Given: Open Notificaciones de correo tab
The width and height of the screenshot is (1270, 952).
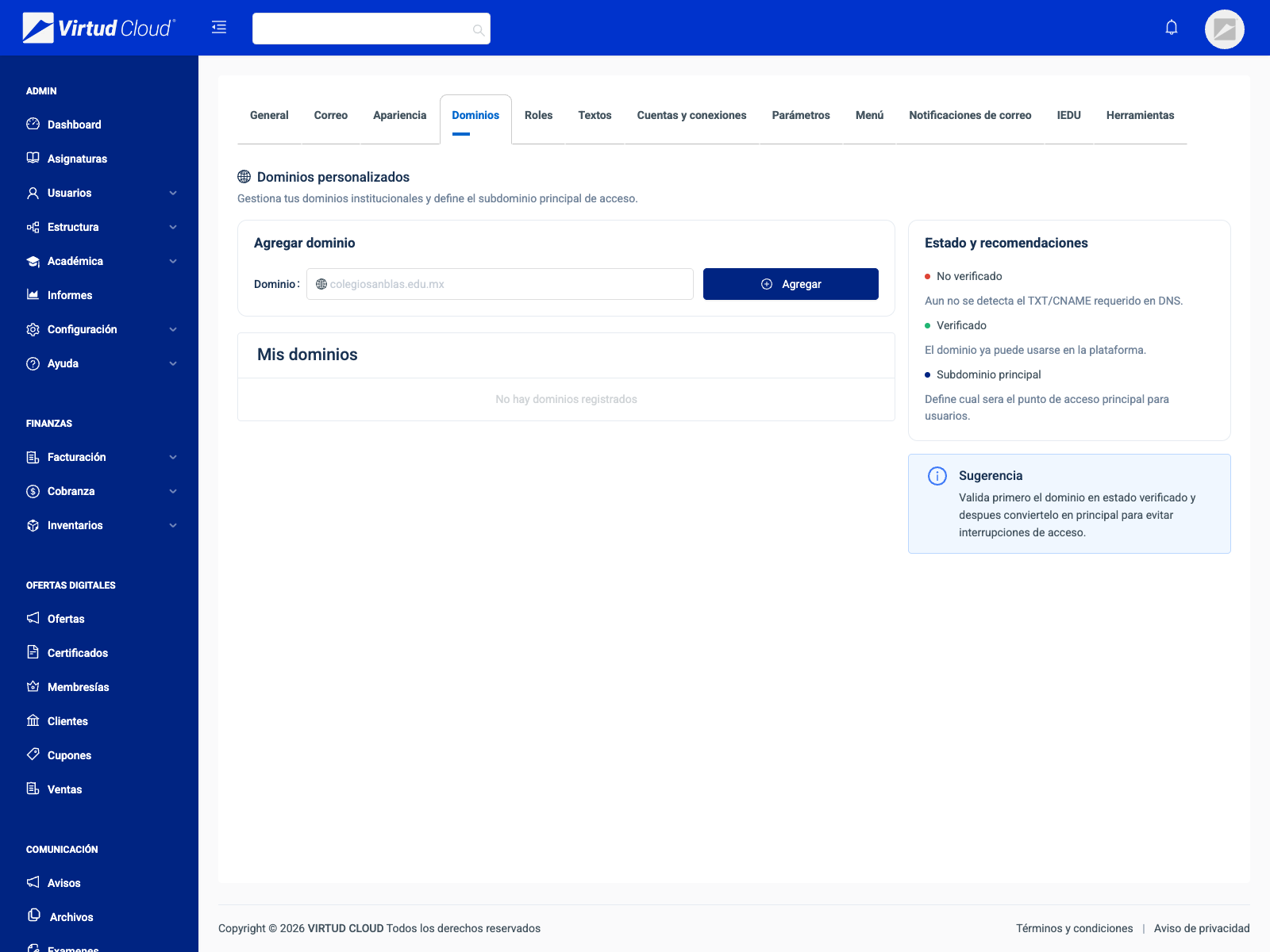Looking at the screenshot, I should tap(971, 116).
